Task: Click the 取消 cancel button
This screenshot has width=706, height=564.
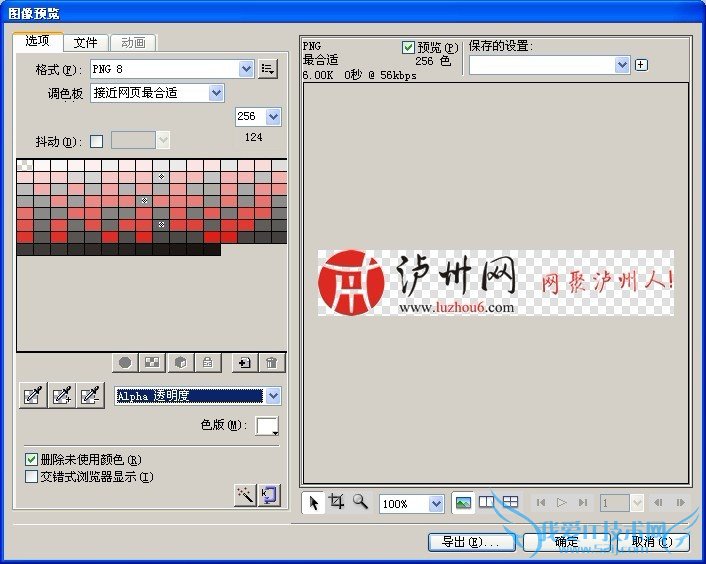Action: [x=652, y=542]
